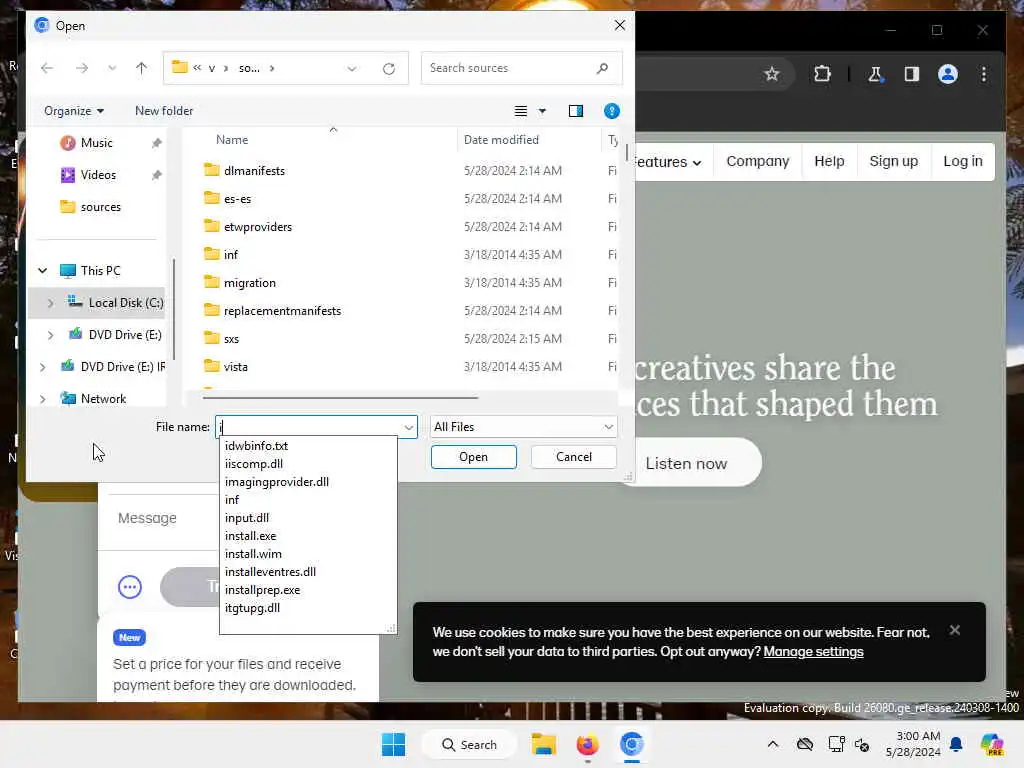Select the etwproviders folder
This screenshot has width=1024, height=768.
257,227
